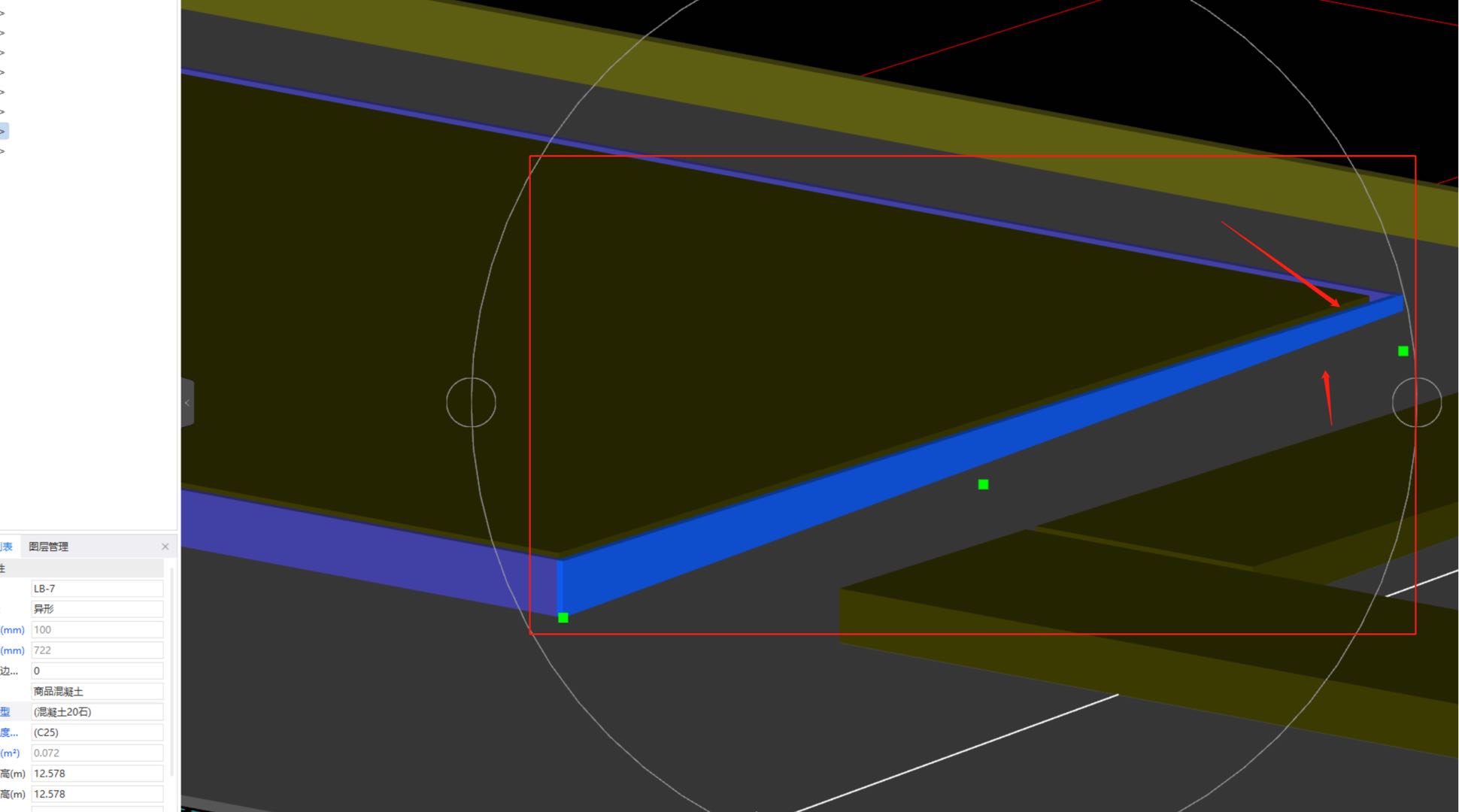
Task: Edit the LB-7 name field
Action: click(97, 589)
